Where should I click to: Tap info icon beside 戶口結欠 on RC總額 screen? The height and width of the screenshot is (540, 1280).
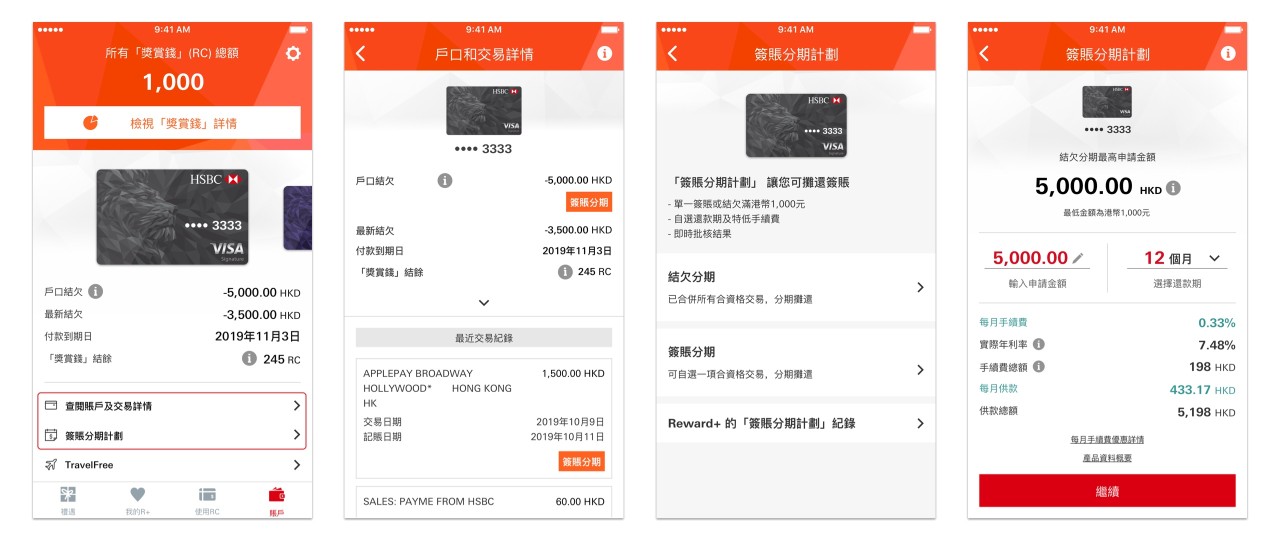96,292
